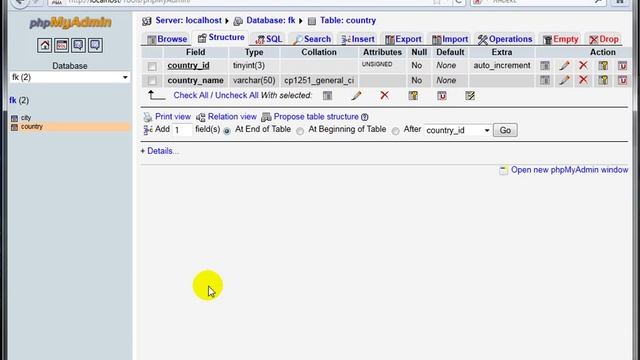Add unique index on country_id
The width and height of the screenshot is (640, 360).
(622, 65)
